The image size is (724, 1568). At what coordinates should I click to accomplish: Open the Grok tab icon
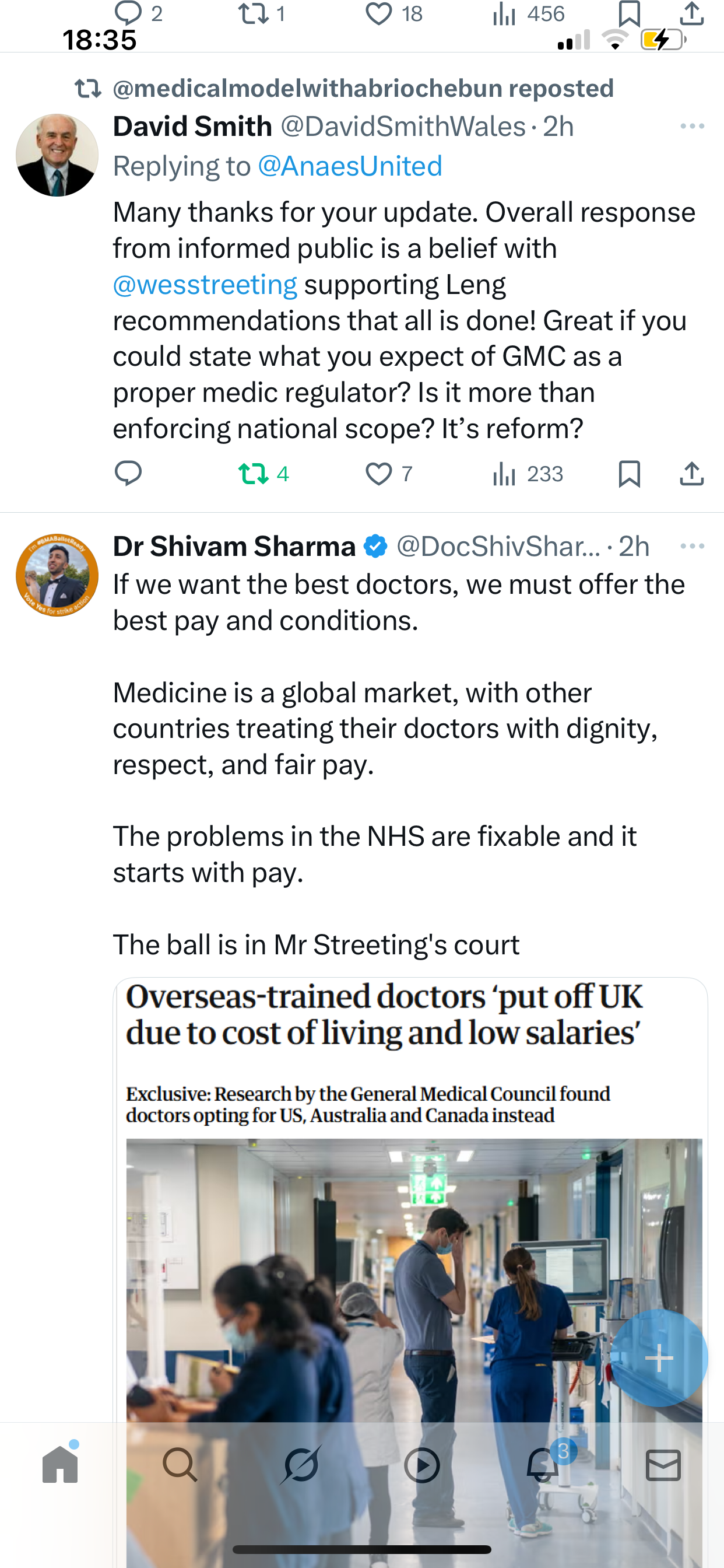point(301,1465)
